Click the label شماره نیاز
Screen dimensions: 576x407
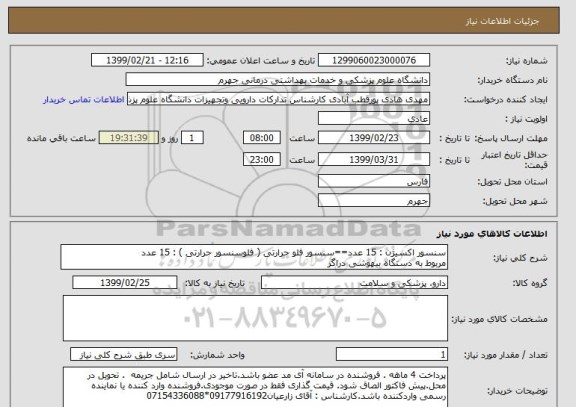(527, 61)
